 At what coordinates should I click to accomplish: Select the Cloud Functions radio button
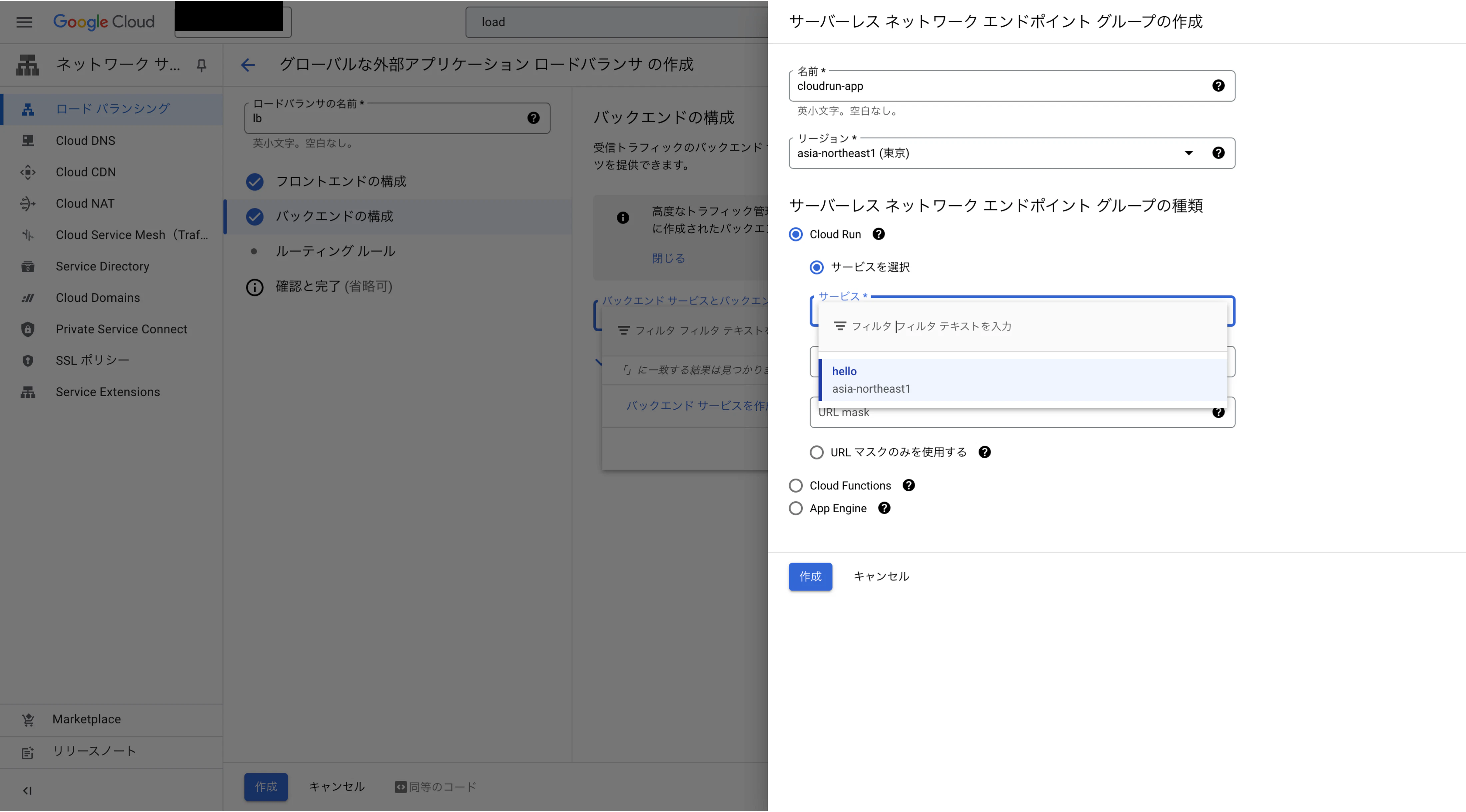[x=796, y=485]
